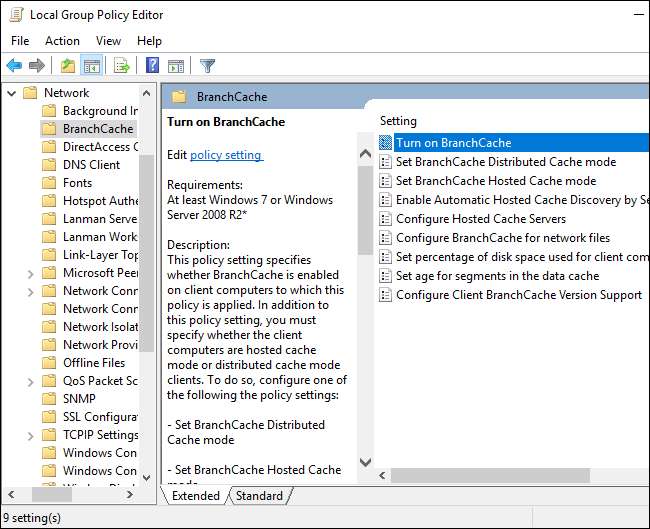Viewport: 650px width, 529px height.
Task: Click the Forward arrow toolbar icon
Action: click(37, 66)
